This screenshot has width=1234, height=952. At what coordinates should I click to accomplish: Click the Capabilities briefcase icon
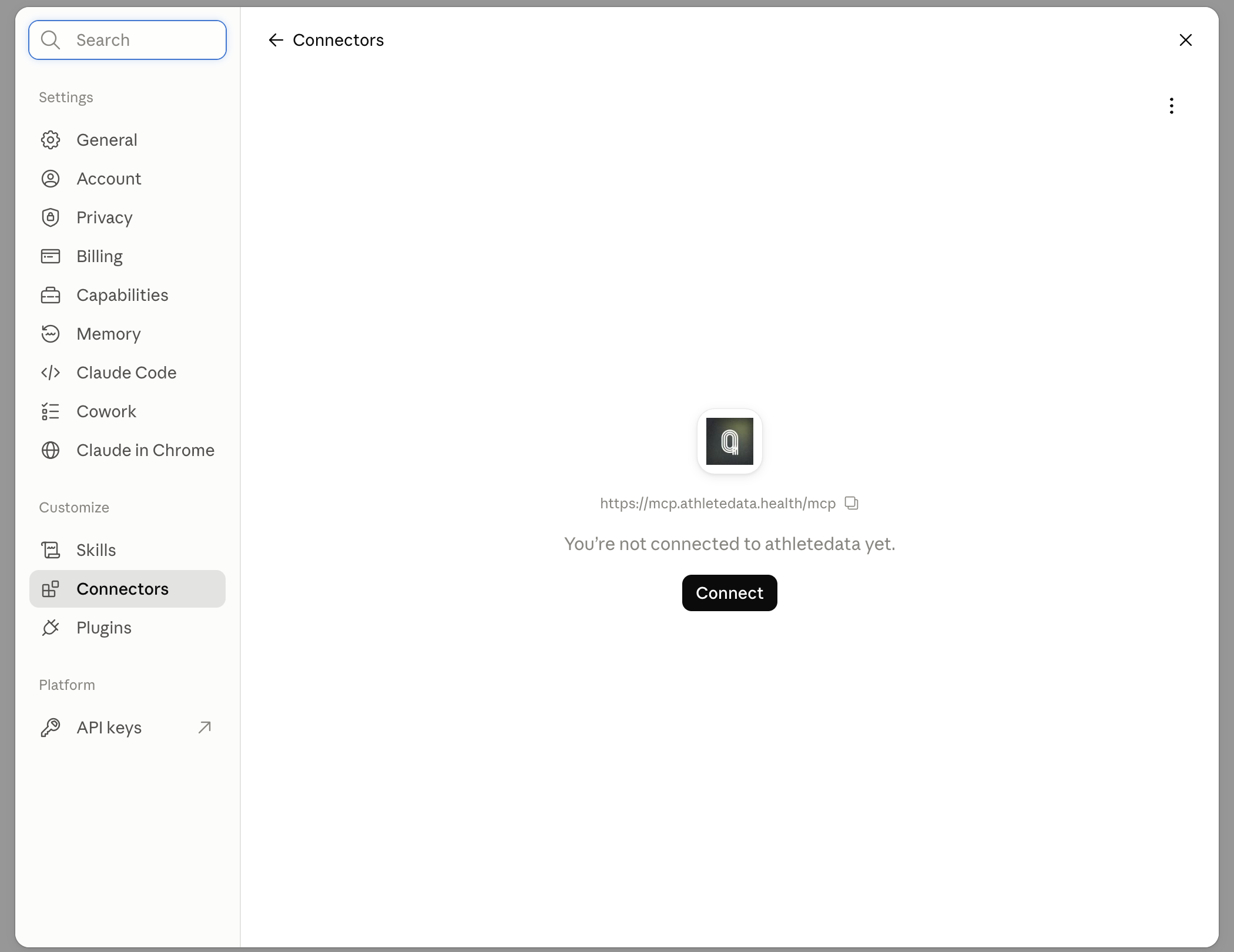point(51,295)
